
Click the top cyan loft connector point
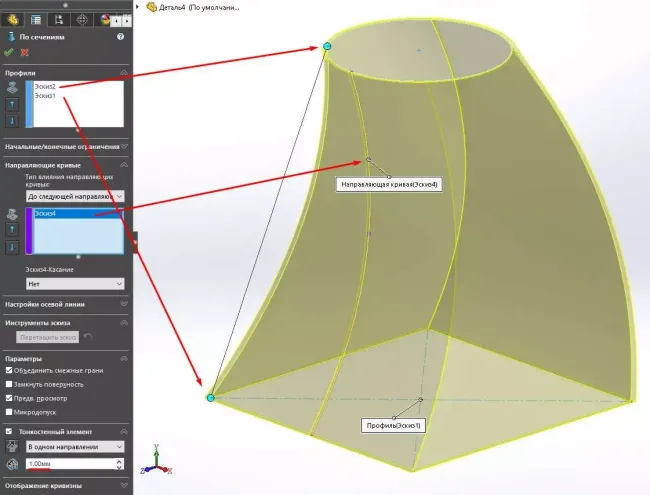(x=327, y=46)
